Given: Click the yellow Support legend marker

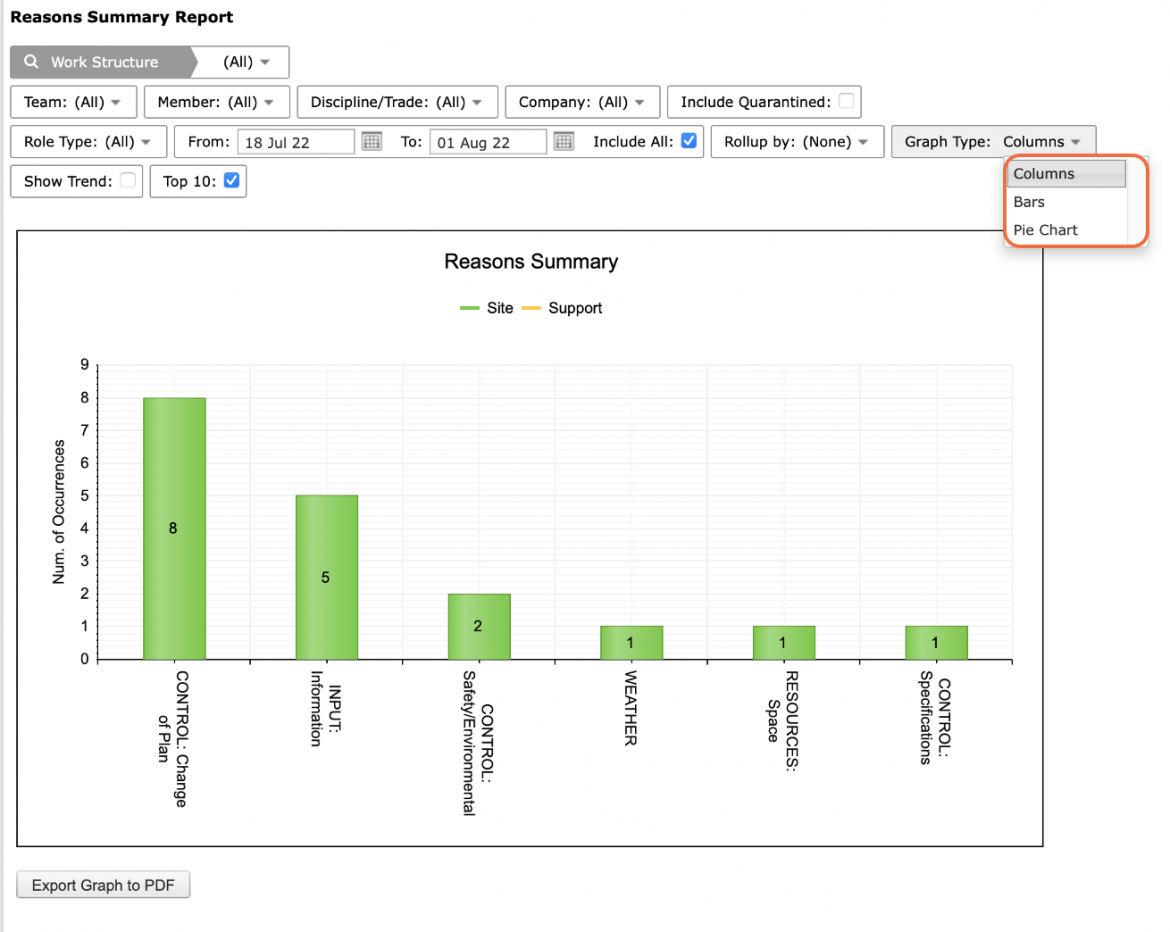Looking at the screenshot, I should (x=531, y=308).
